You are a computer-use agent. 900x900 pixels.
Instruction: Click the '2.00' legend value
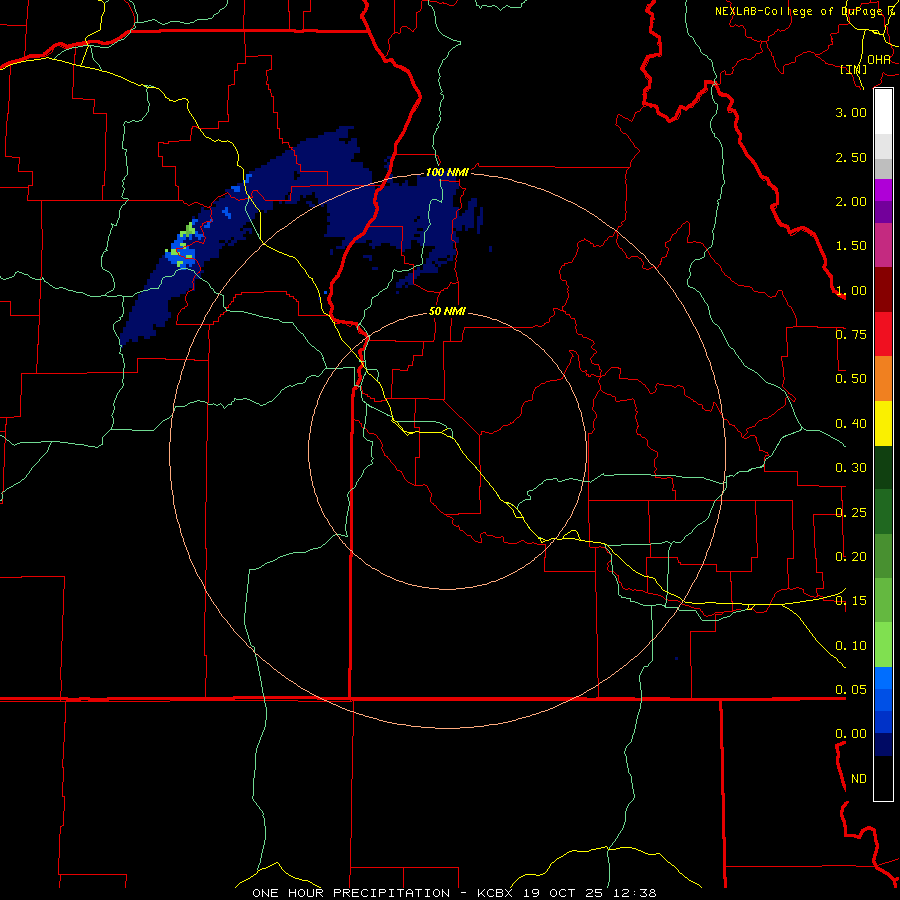851,201
